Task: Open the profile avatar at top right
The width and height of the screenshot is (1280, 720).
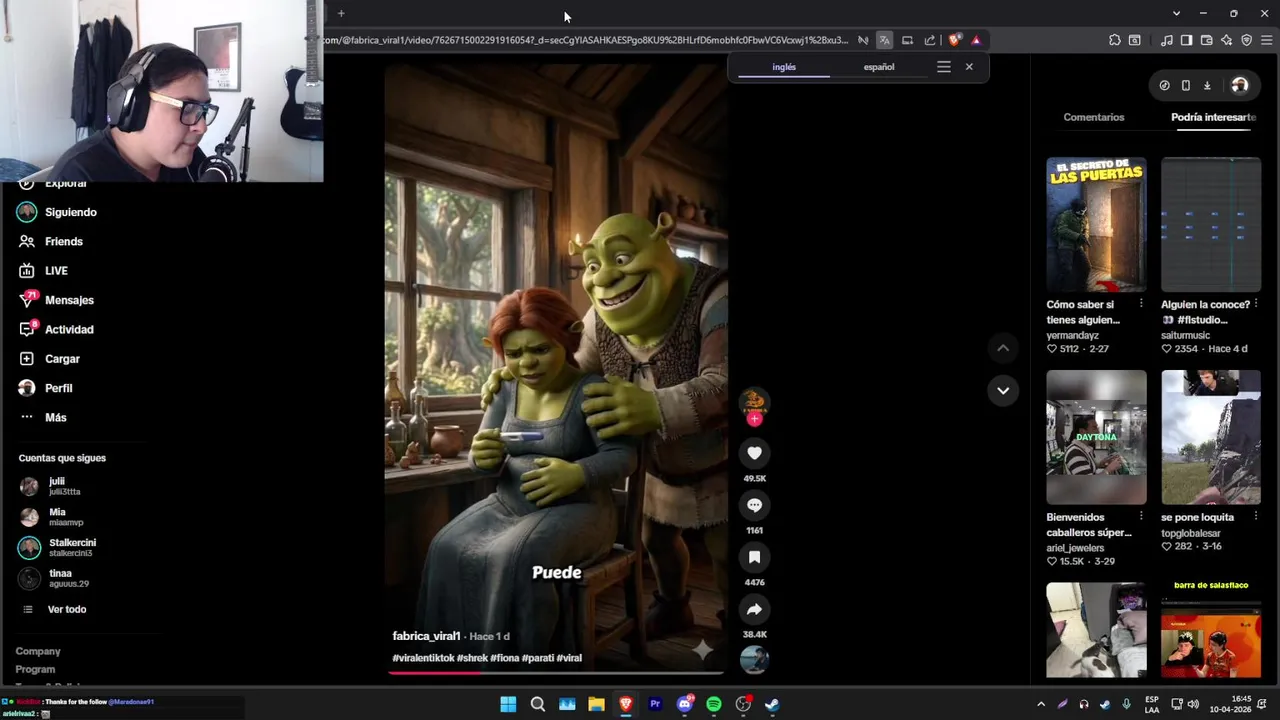Action: (x=1240, y=85)
